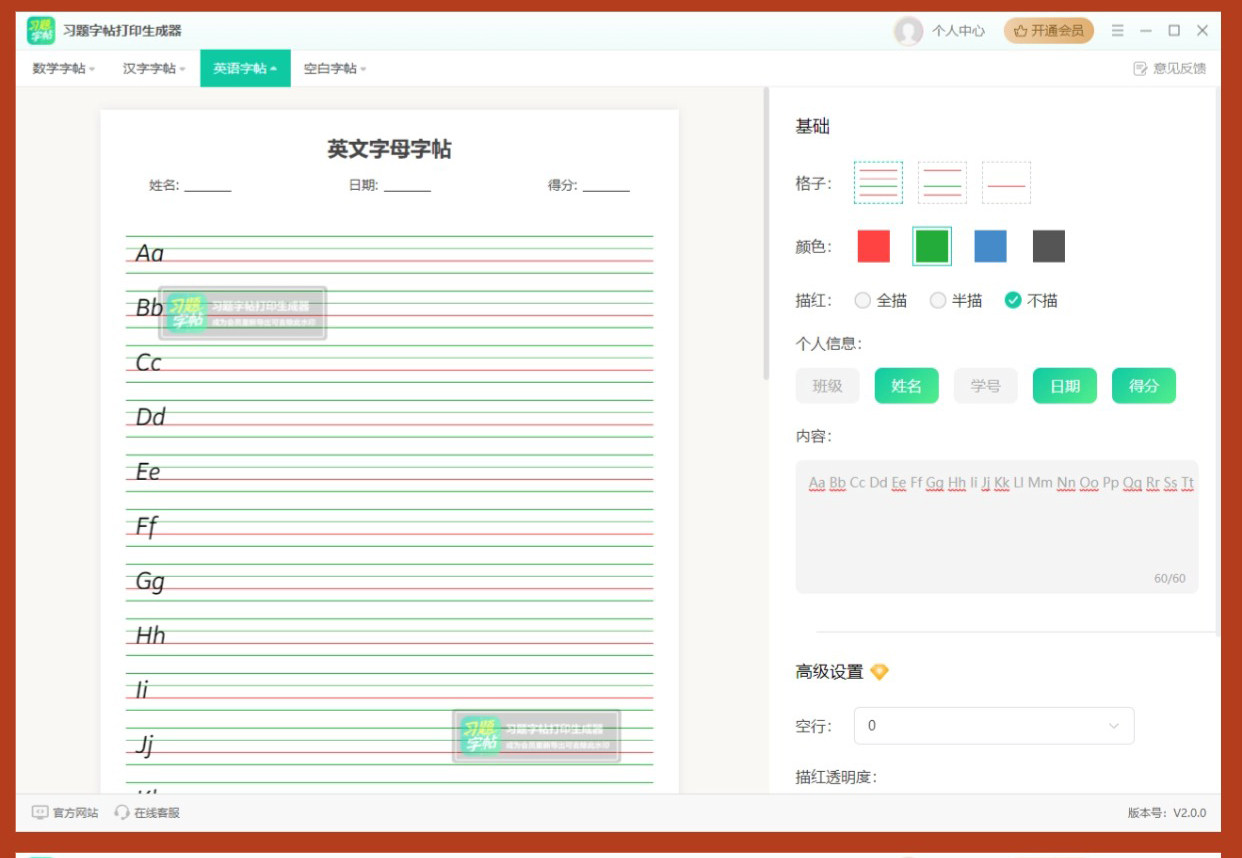
Task: Click thumbs-up icon on 开通会员
Action: click(x=1020, y=31)
